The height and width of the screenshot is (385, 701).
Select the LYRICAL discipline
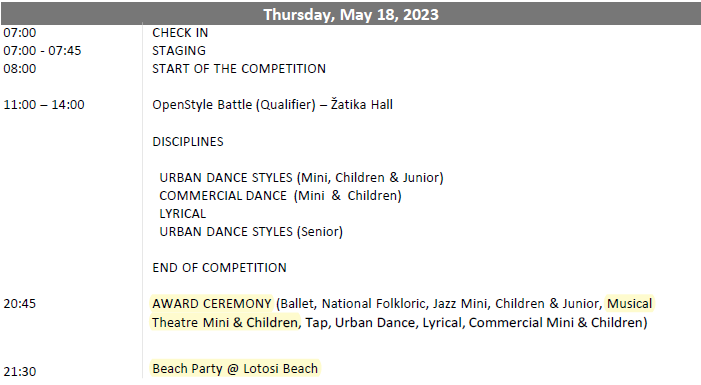click(x=182, y=214)
